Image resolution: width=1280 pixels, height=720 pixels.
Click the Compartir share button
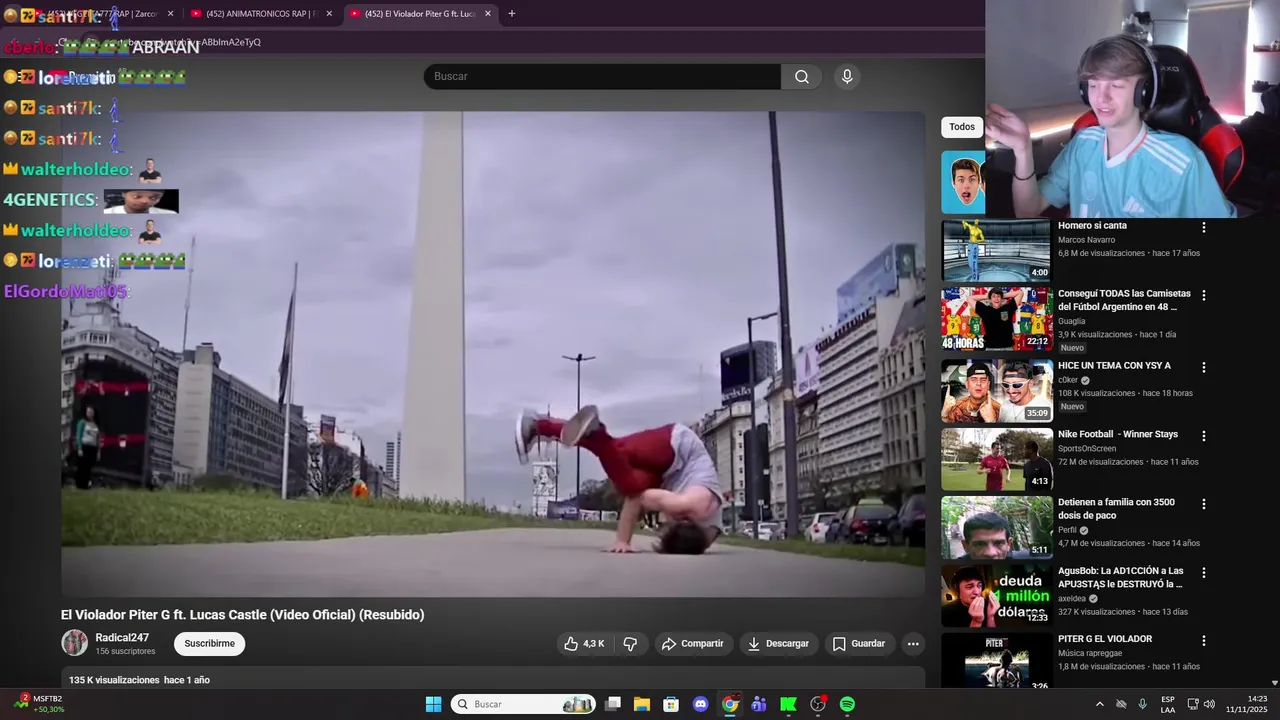coord(693,644)
